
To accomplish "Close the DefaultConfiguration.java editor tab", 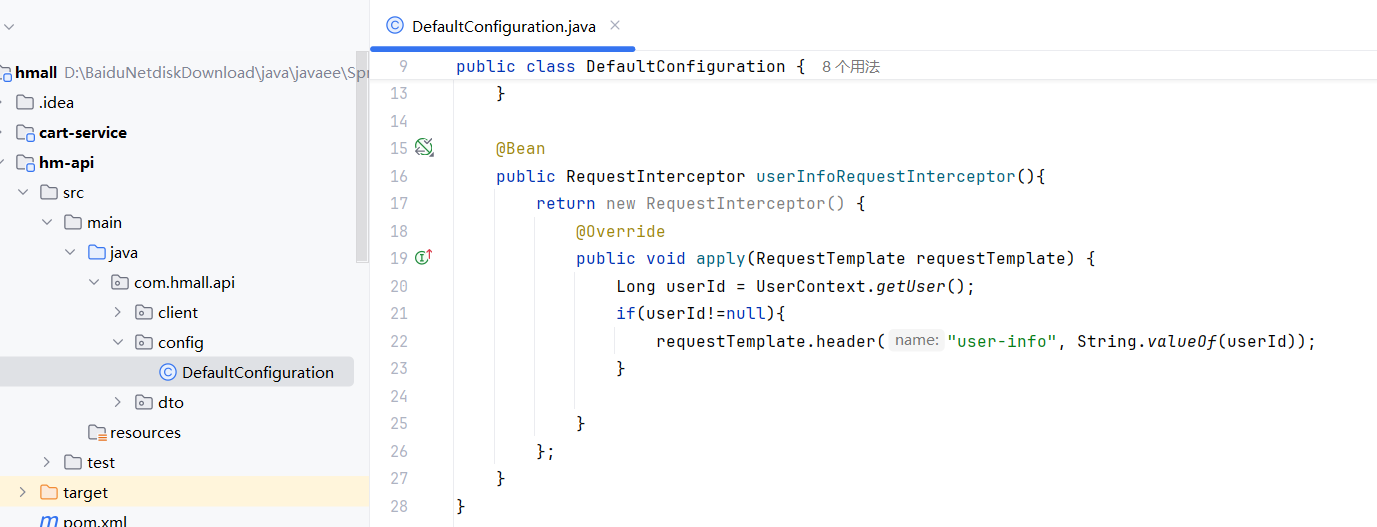I will [615, 26].
